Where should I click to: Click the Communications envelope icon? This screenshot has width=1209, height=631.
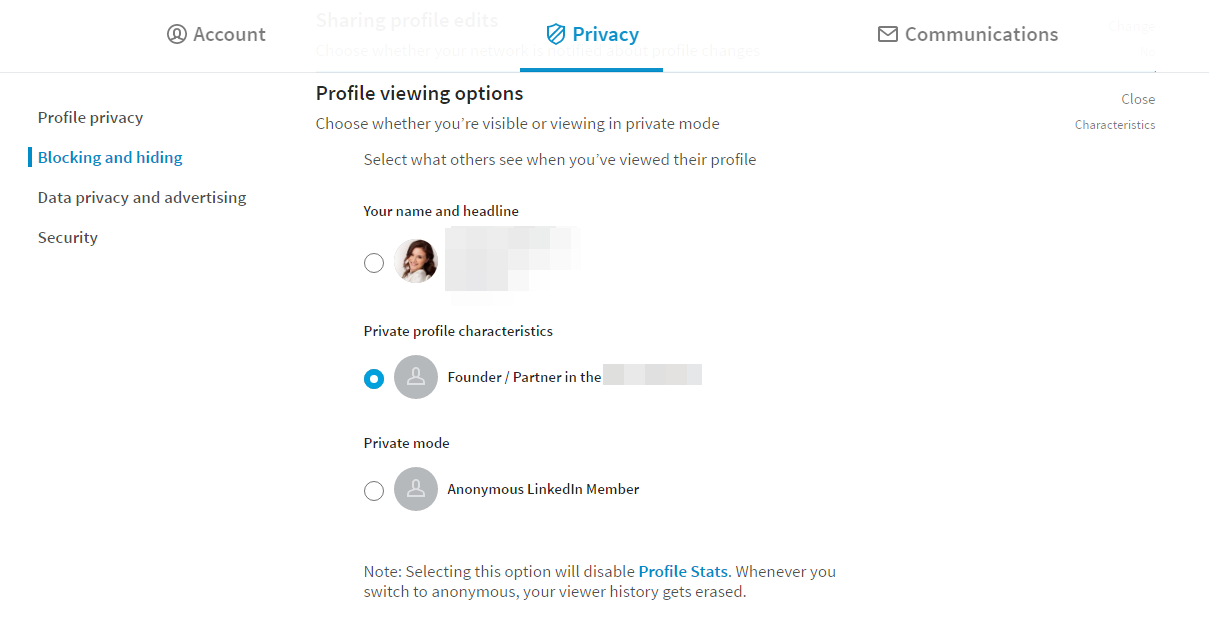[x=887, y=34]
